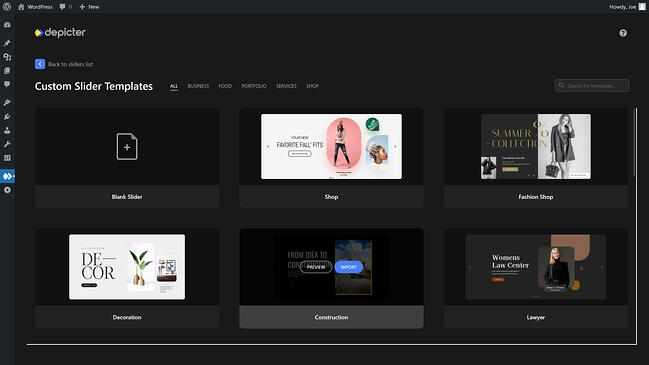The height and width of the screenshot is (365, 649).
Task: Click the Blank Slider label
Action: pyautogui.click(x=127, y=197)
